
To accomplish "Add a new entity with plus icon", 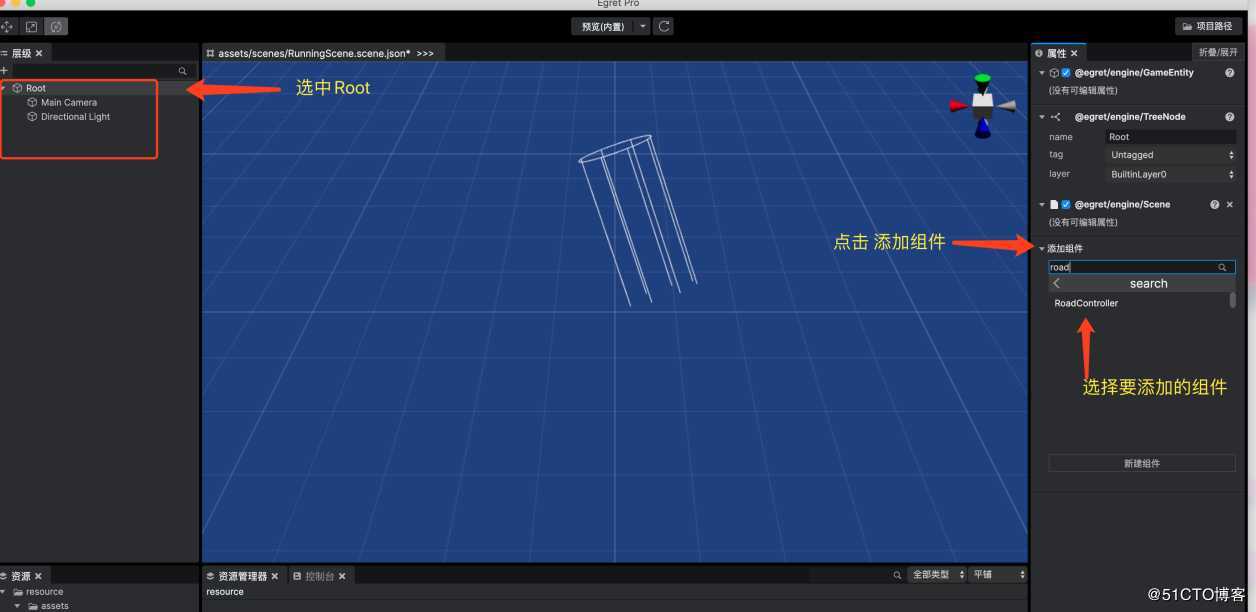I will tap(4, 71).
